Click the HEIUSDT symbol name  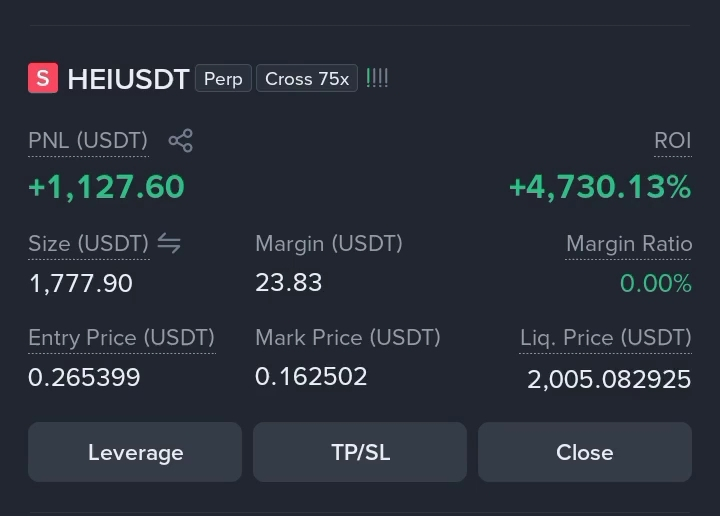[128, 79]
